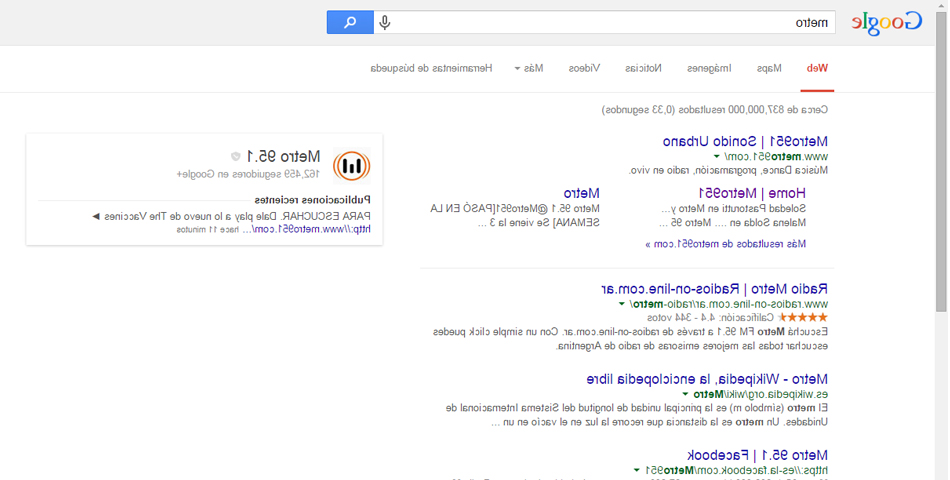Open the 'Home | Metro951' sitelink

pos(752,193)
